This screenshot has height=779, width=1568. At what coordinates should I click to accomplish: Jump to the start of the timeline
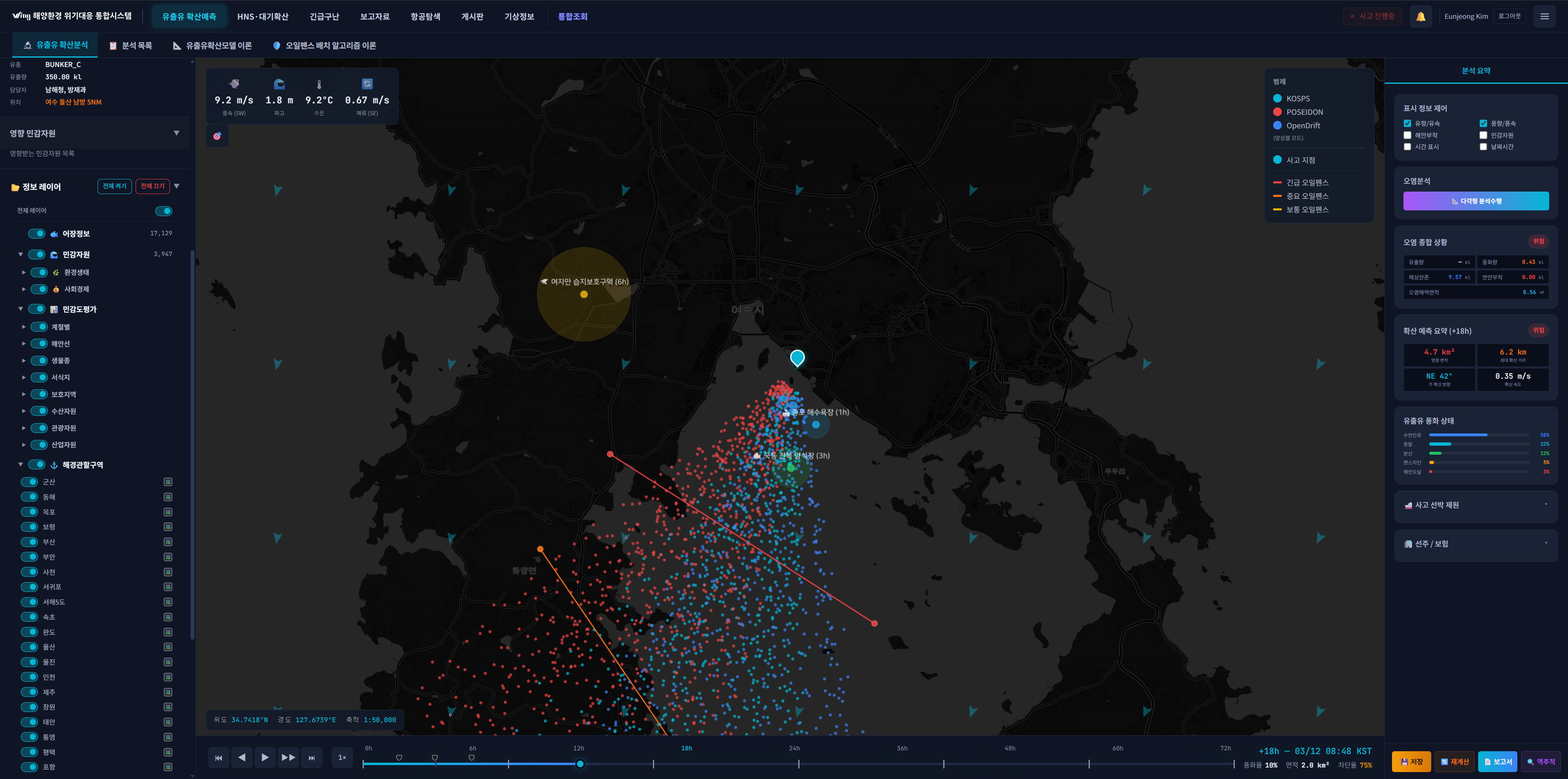(x=218, y=758)
